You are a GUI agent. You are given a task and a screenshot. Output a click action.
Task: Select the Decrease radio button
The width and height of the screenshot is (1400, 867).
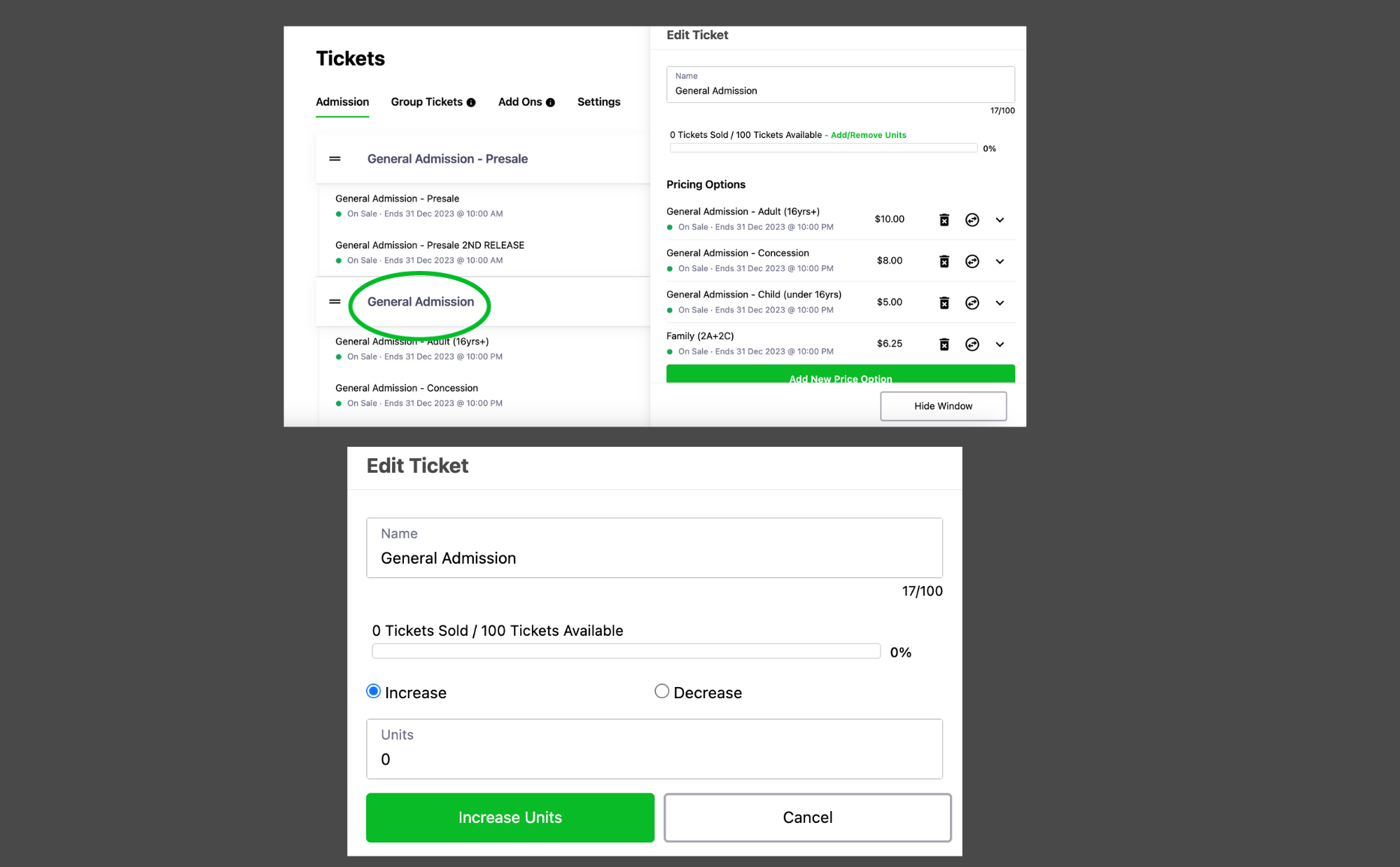point(660,691)
